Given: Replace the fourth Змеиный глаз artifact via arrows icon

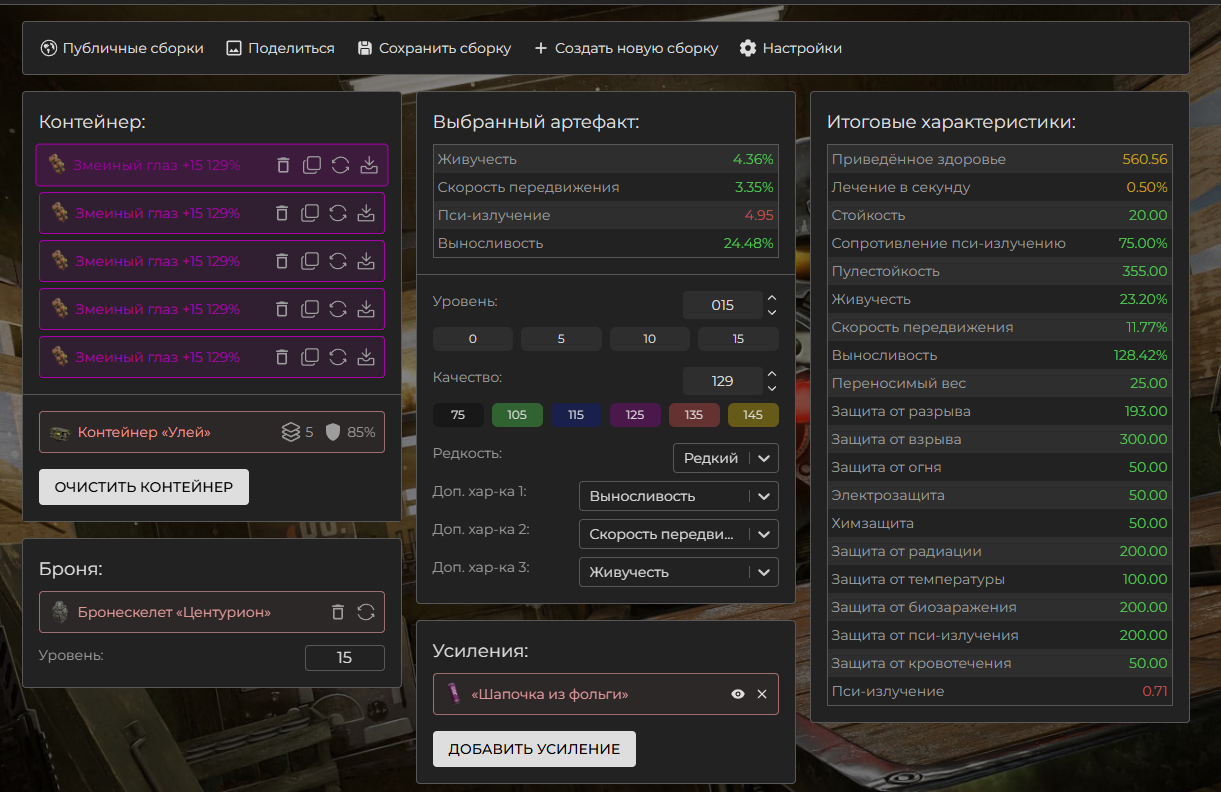Looking at the screenshot, I should pos(338,309).
